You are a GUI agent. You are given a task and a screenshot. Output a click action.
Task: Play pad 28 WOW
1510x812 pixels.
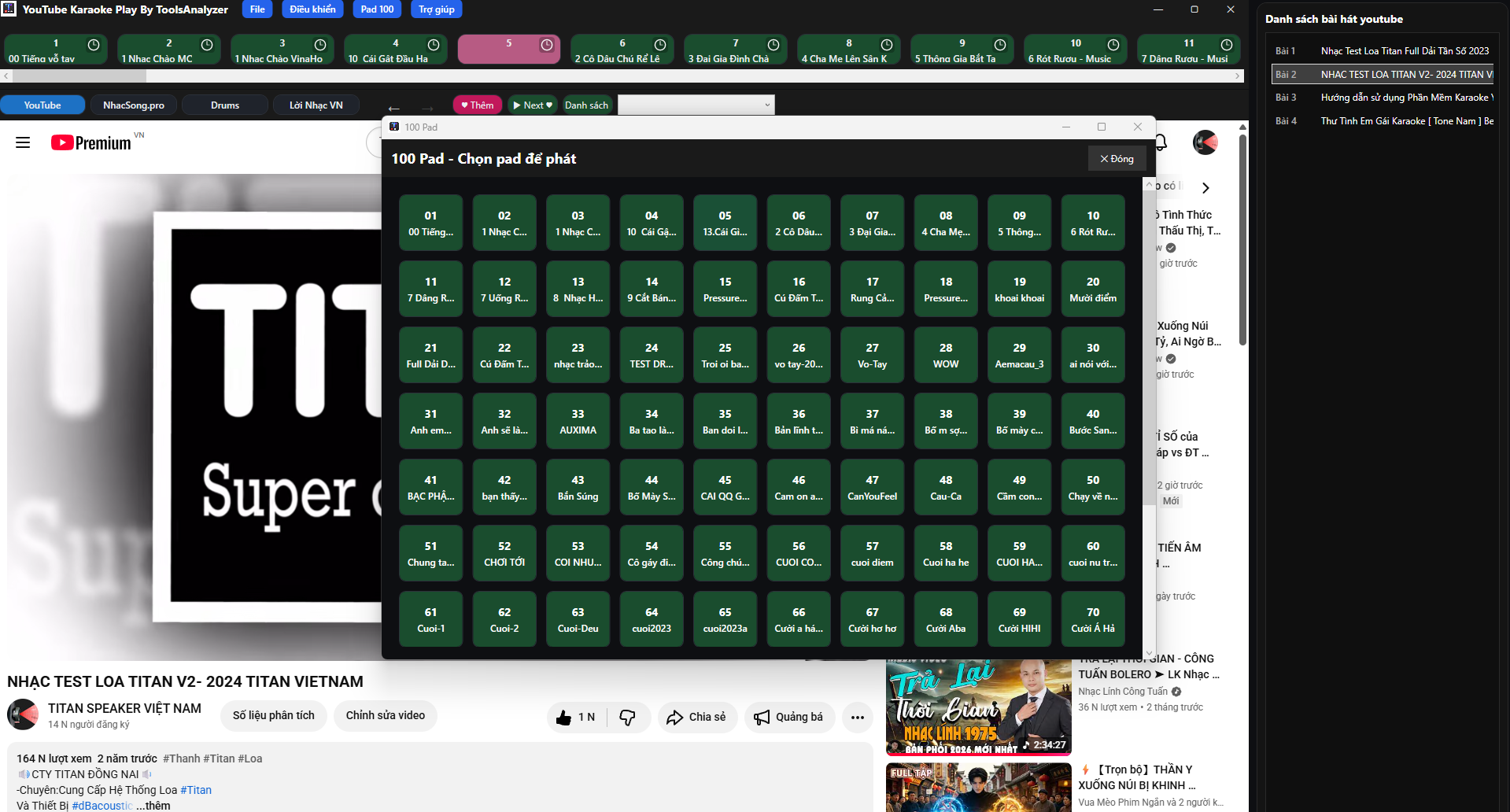[946, 355]
